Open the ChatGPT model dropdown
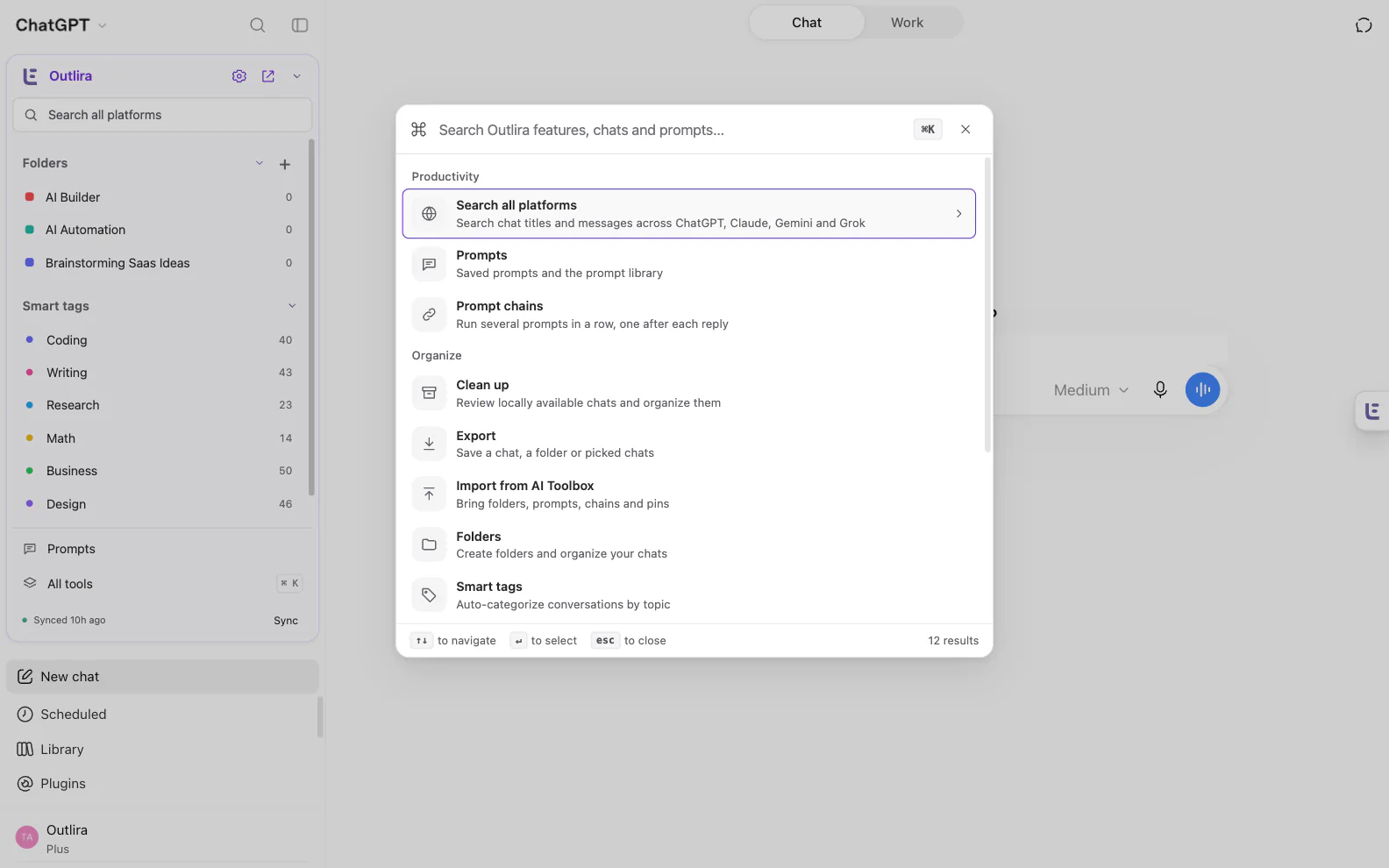Screen dimensions: 1389x868 (61, 25)
